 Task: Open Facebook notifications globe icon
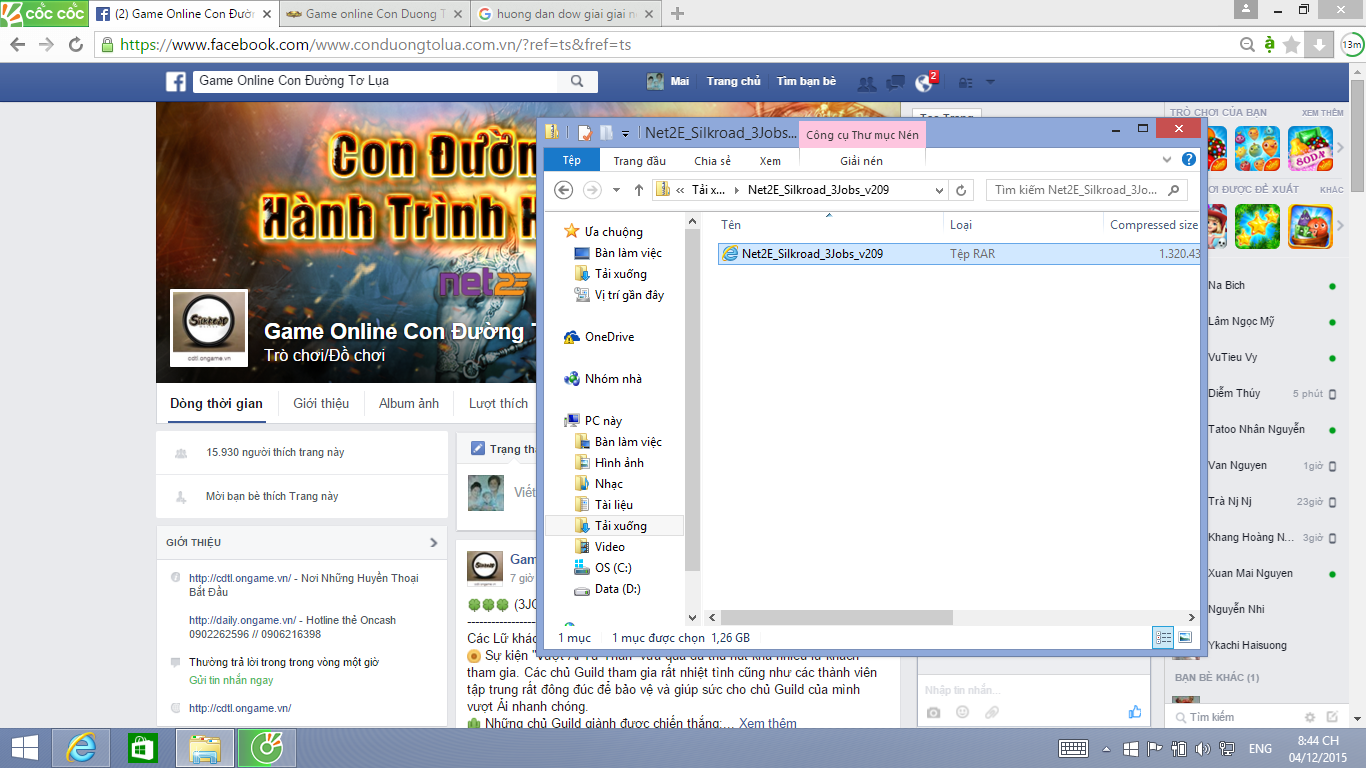(925, 84)
